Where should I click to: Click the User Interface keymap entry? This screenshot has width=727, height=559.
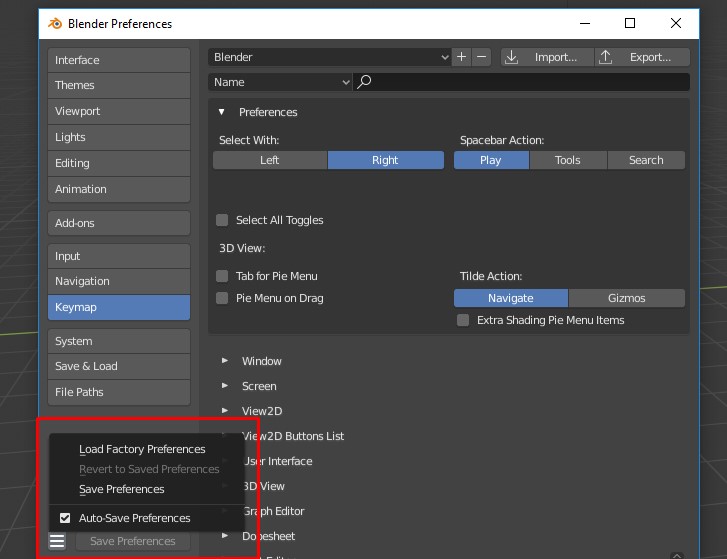(x=277, y=461)
